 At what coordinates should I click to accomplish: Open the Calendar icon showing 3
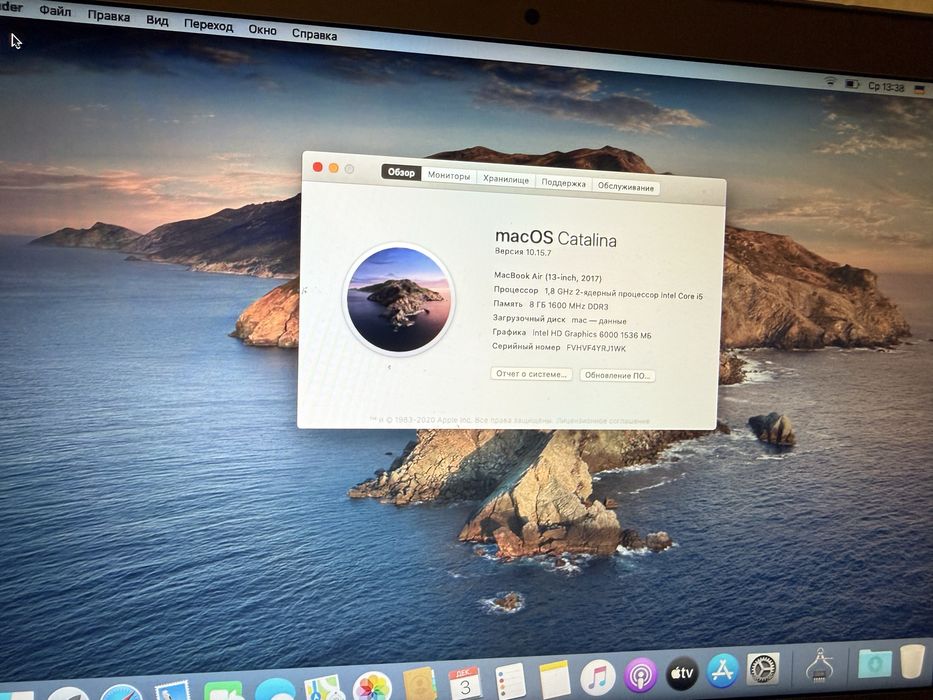pos(465,682)
